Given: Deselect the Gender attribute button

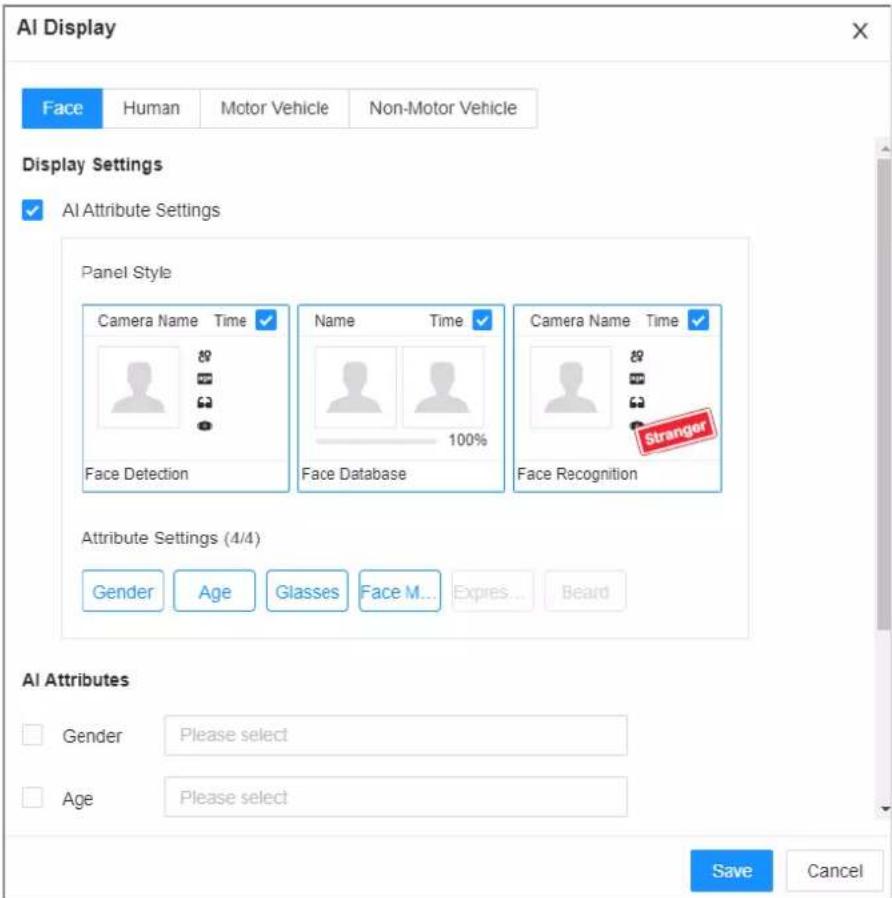Looking at the screenshot, I should pyautogui.click(x=123, y=591).
